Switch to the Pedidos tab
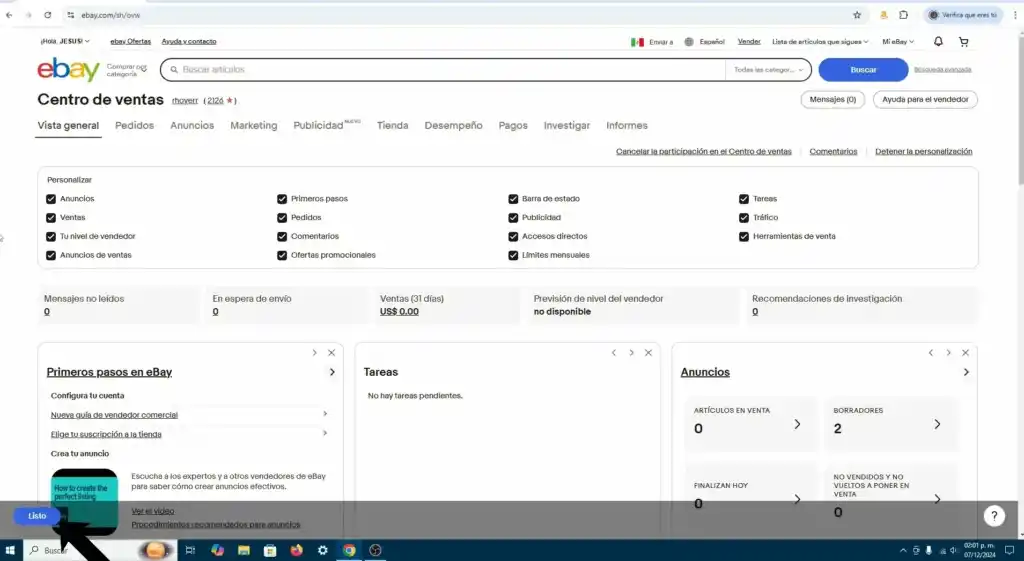 [x=135, y=125]
